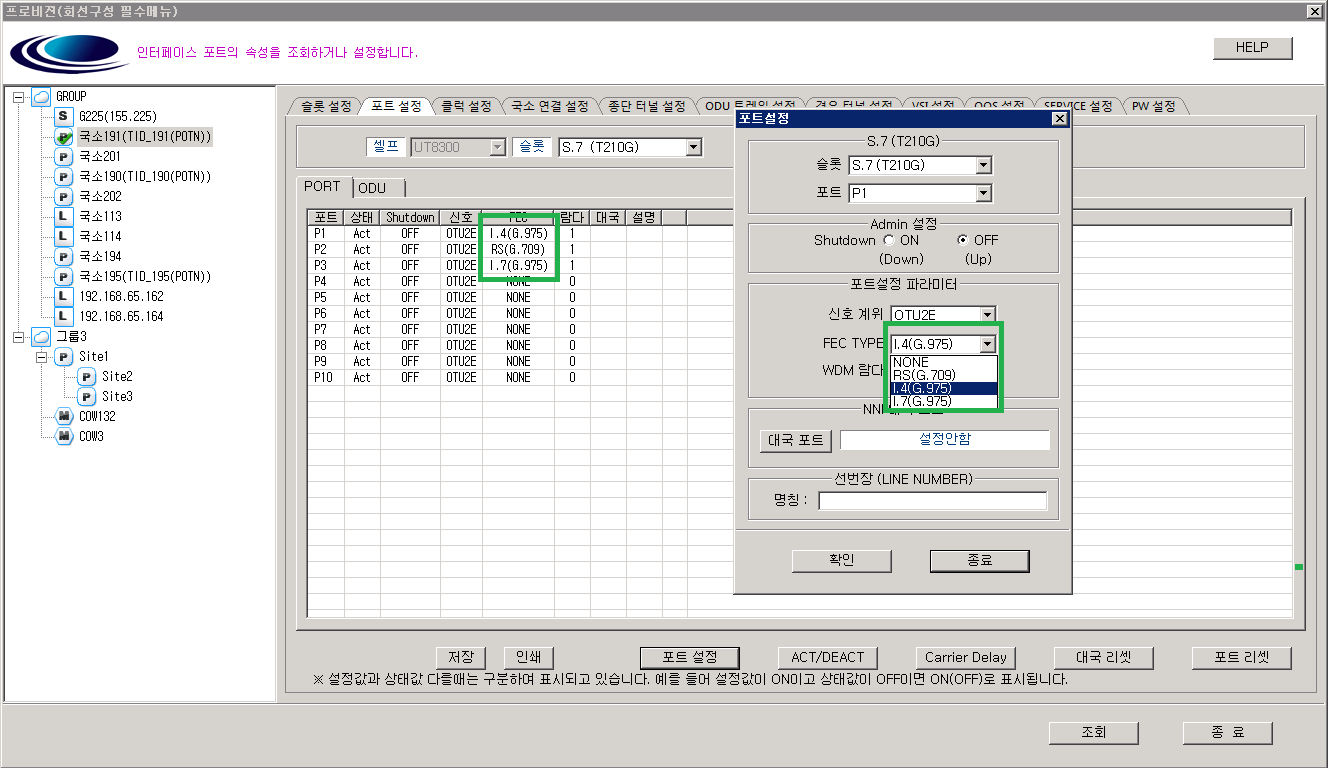Click the 종료 button in 포트설정 dialog
1328x768 pixels.
click(x=979, y=561)
